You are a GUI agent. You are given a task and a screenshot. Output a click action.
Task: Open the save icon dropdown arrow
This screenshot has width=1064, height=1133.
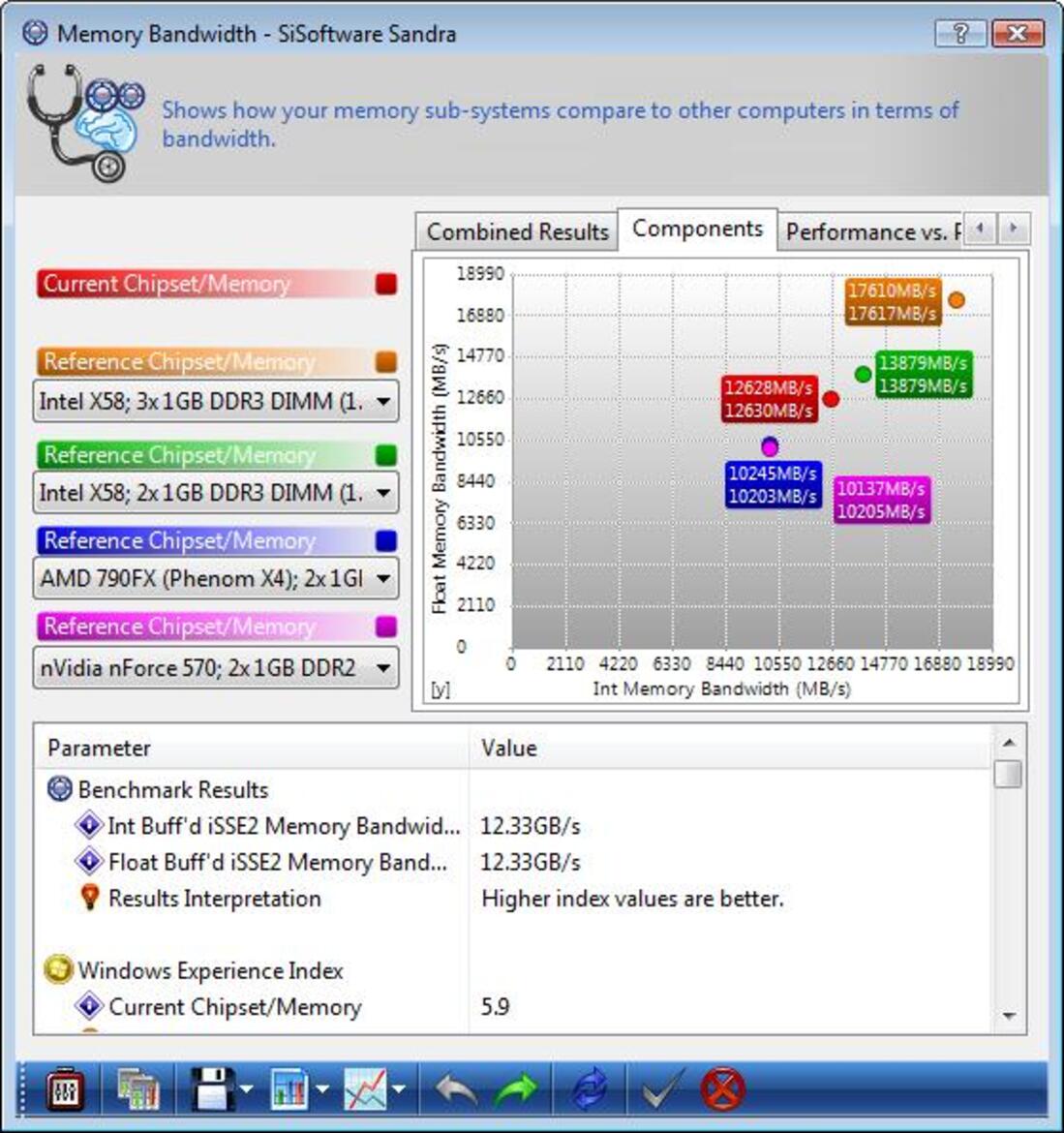point(246,1089)
